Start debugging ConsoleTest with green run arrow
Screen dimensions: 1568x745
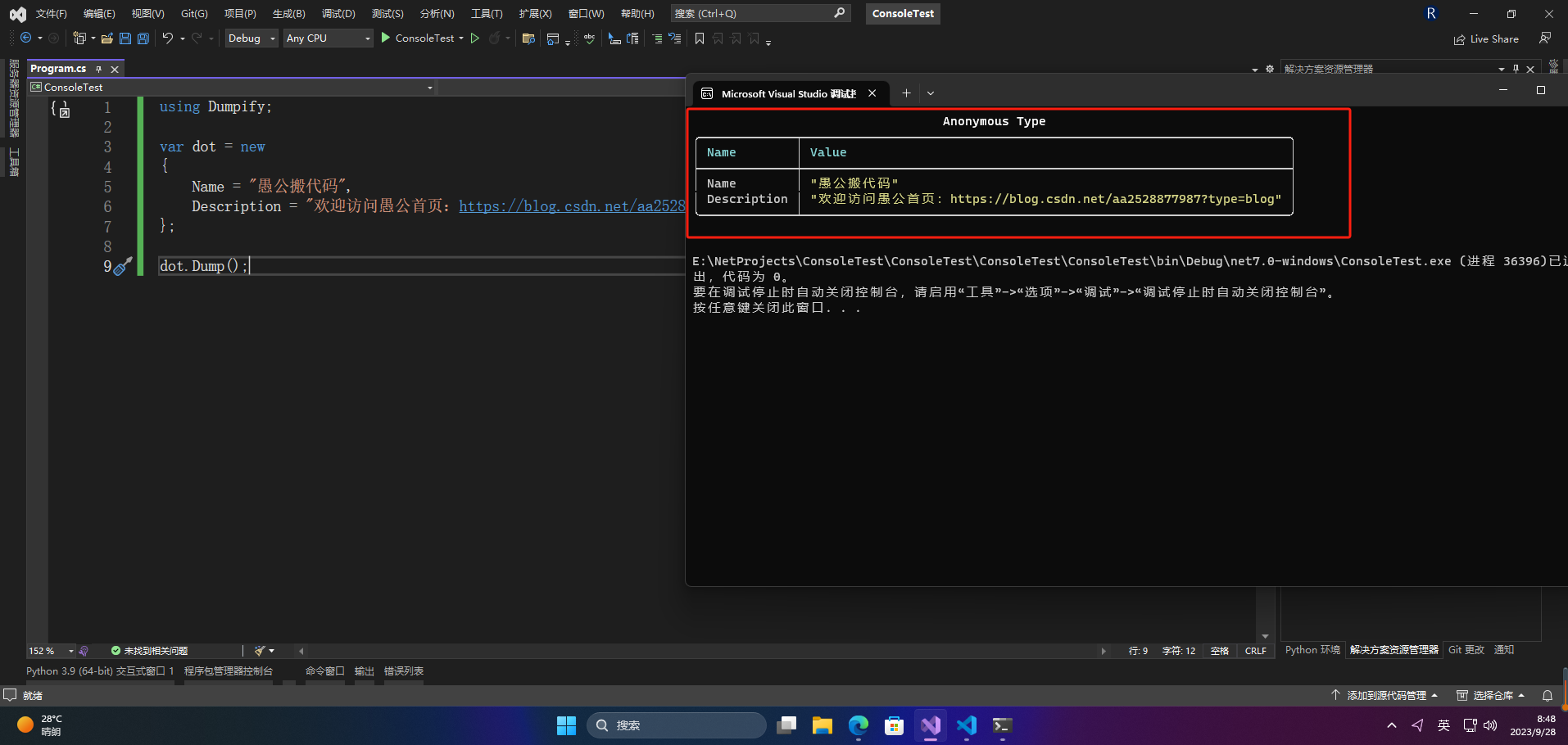(x=385, y=38)
